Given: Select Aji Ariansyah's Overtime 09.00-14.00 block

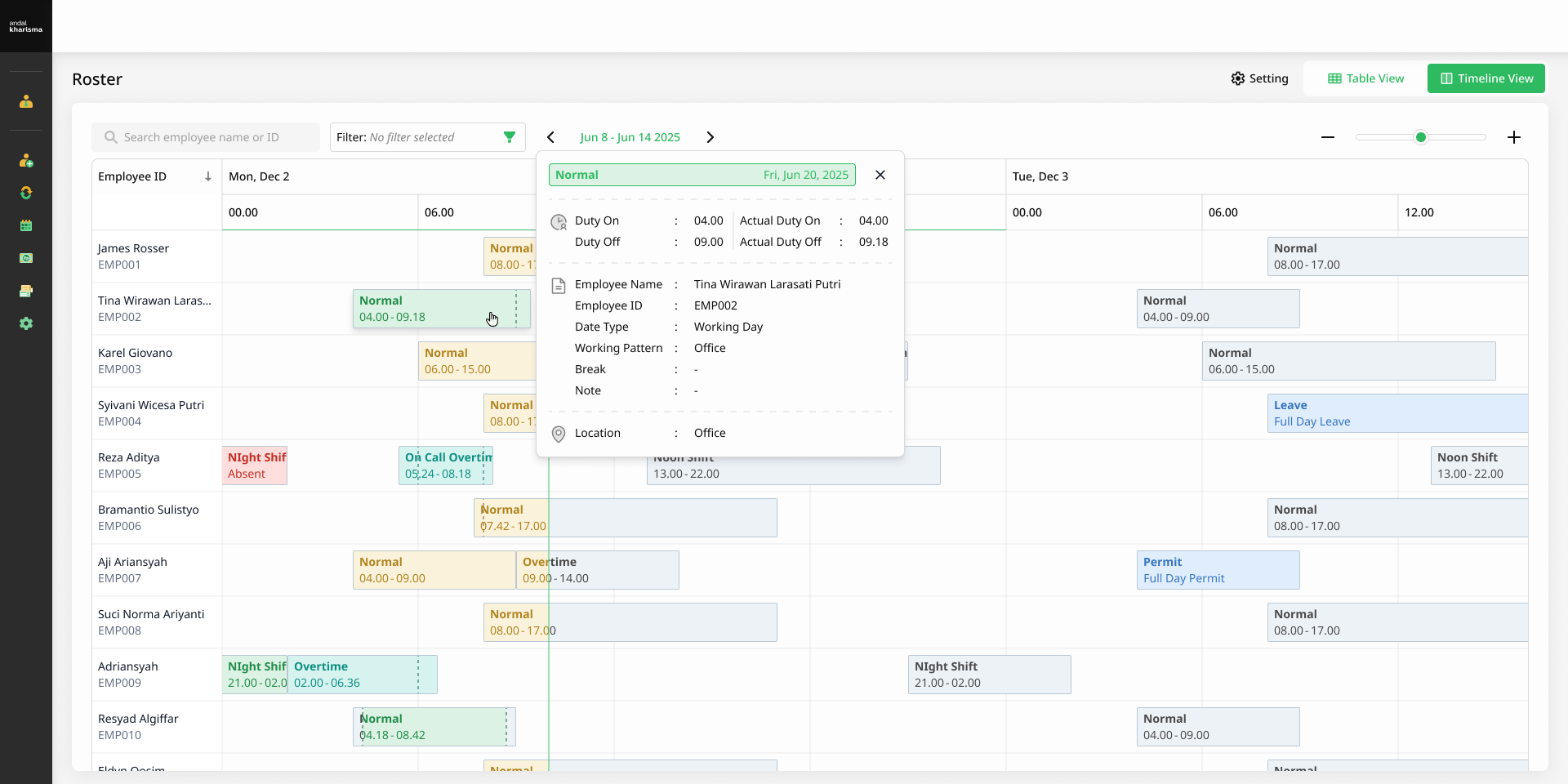Looking at the screenshot, I should (598, 570).
